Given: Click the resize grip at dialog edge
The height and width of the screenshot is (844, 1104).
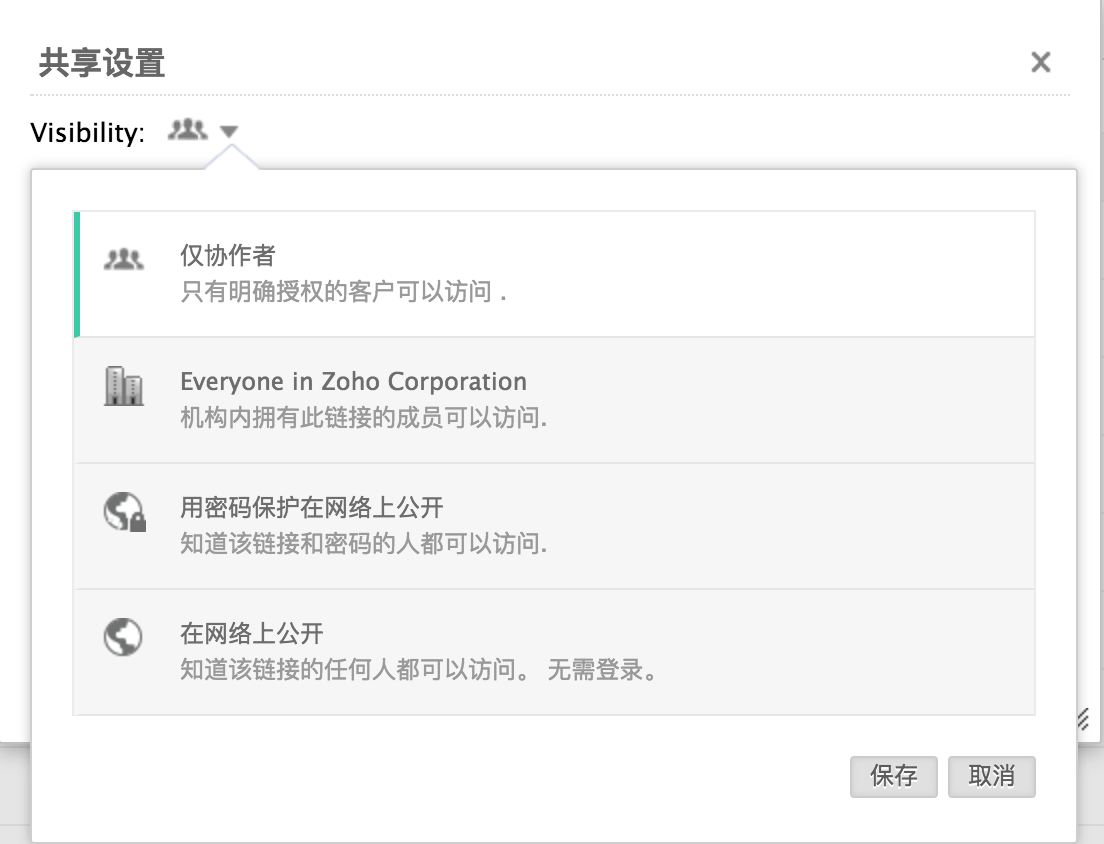Looking at the screenshot, I should tap(1082, 721).
